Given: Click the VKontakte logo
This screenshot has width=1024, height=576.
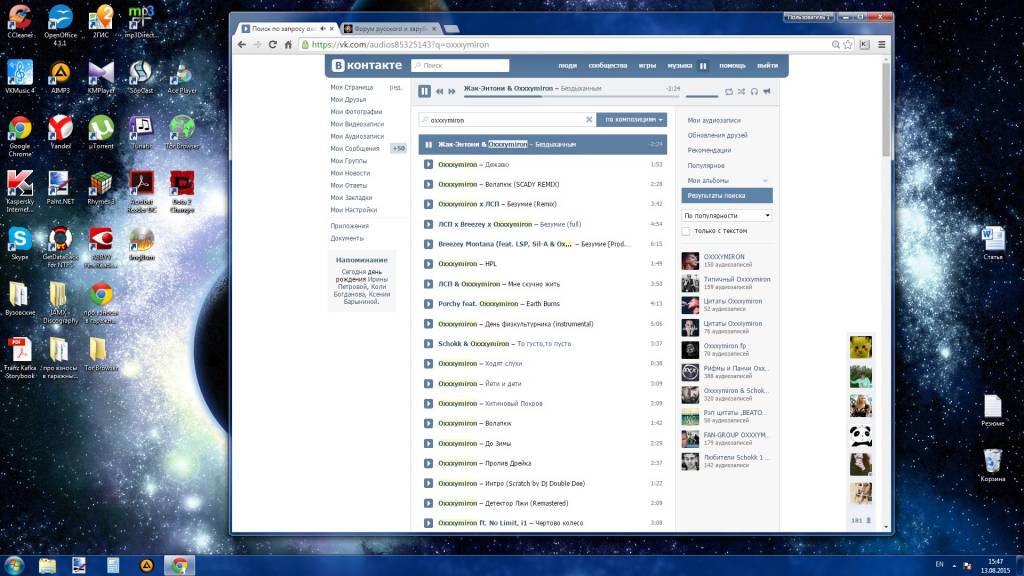Looking at the screenshot, I should 366,65.
